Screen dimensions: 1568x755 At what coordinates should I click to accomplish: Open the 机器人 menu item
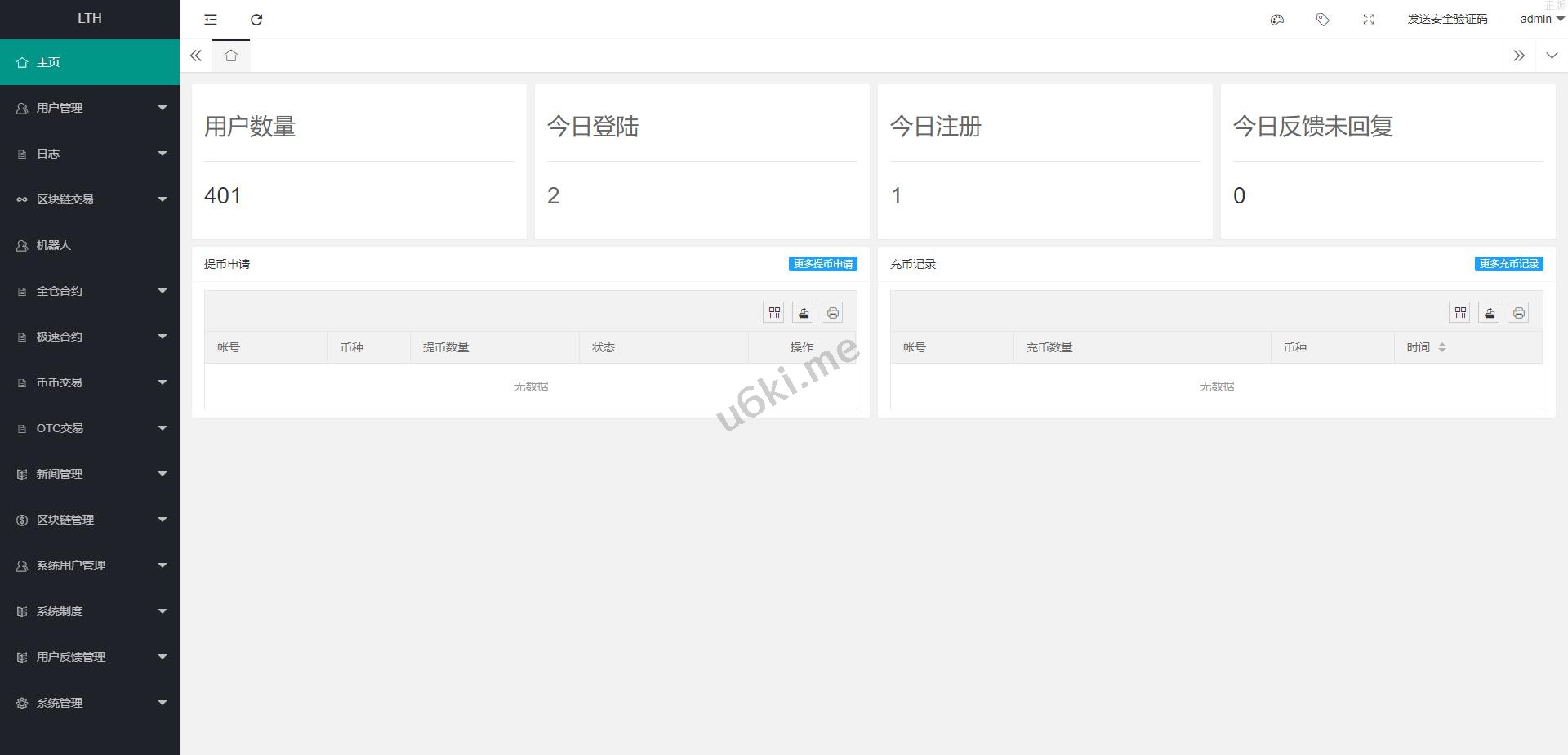point(90,245)
